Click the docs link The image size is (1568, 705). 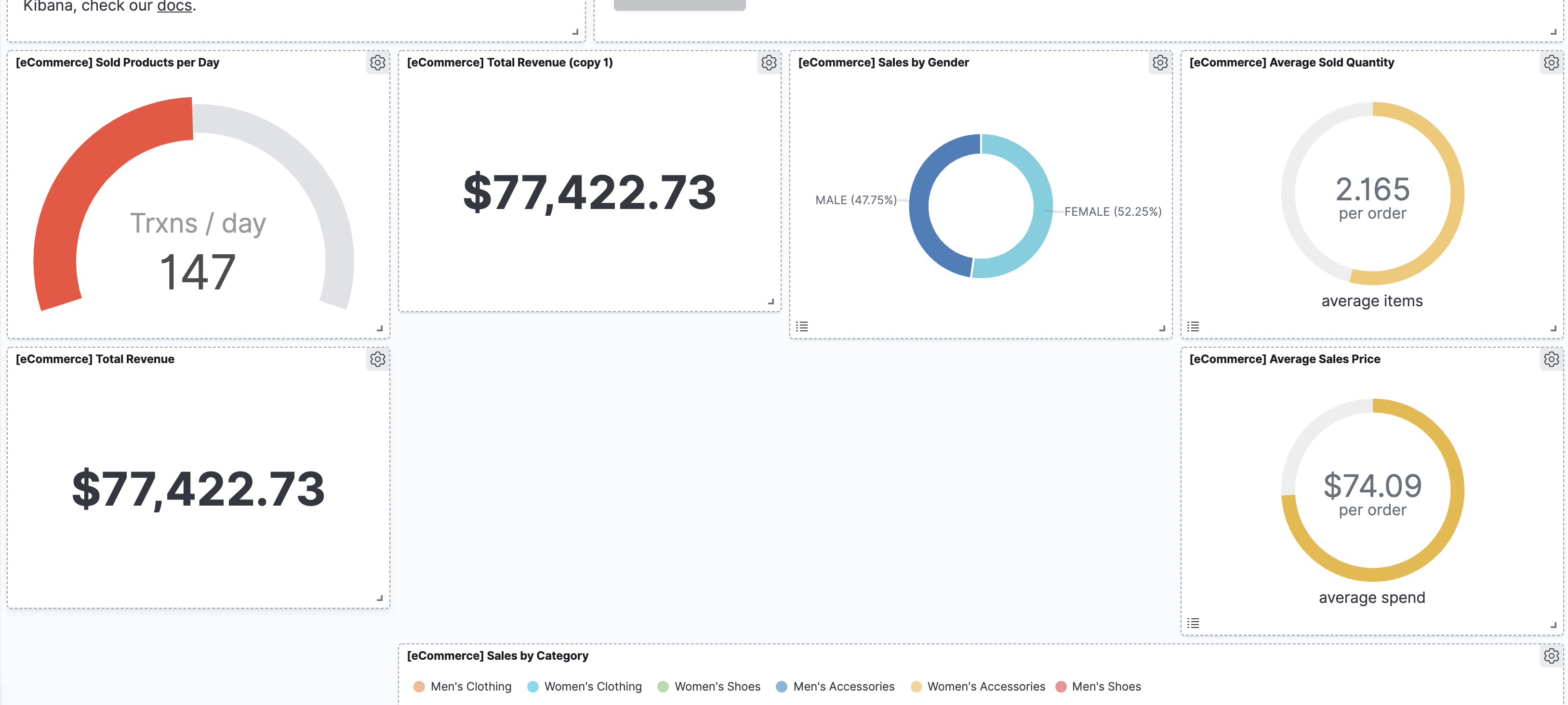(x=174, y=6)
